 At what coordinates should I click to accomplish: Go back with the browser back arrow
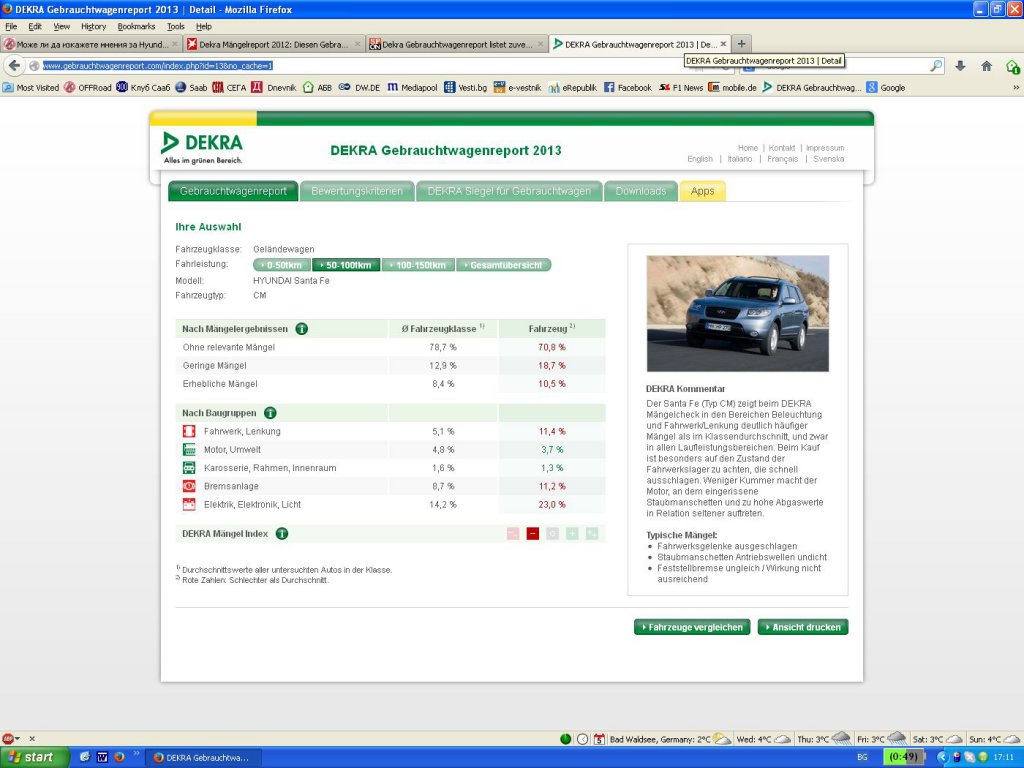click(x=15, y=66)
